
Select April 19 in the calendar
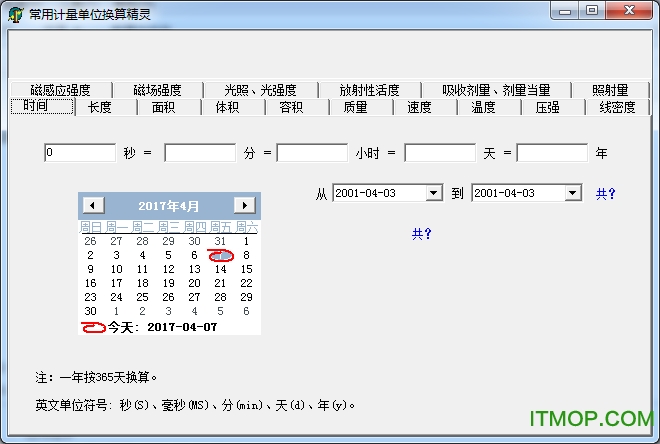click(168, 283)
